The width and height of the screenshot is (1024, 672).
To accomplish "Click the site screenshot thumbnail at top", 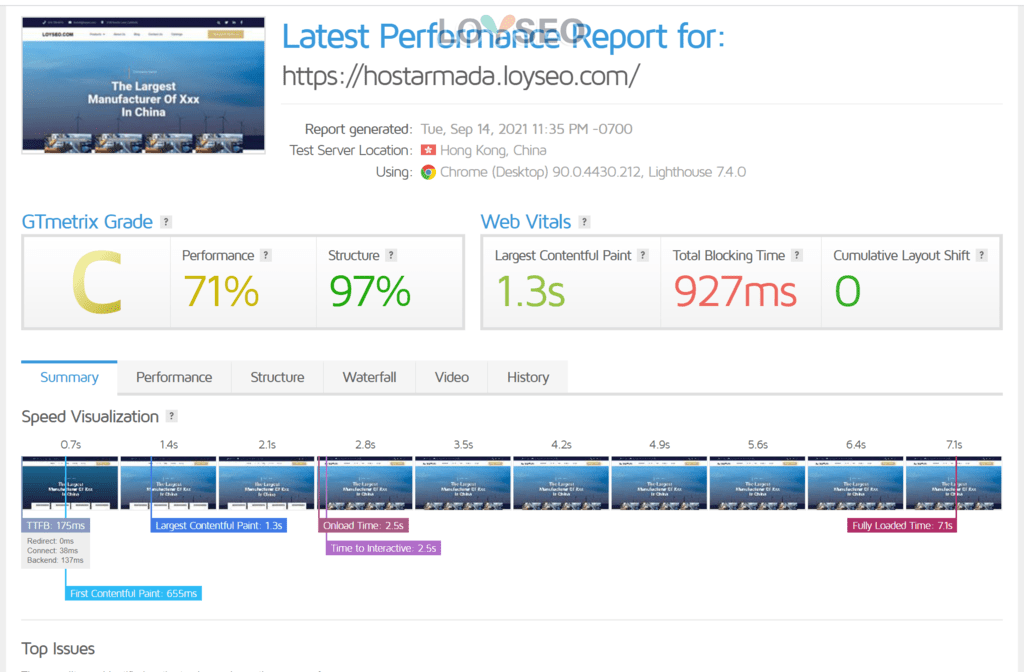I will tap(144, 85).
